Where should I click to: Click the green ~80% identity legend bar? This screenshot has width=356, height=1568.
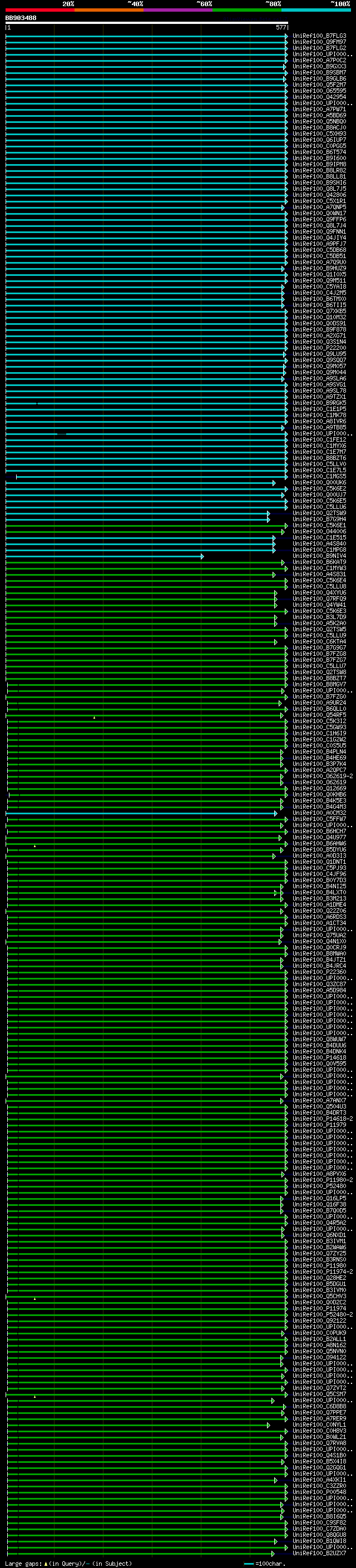point(247,10)
